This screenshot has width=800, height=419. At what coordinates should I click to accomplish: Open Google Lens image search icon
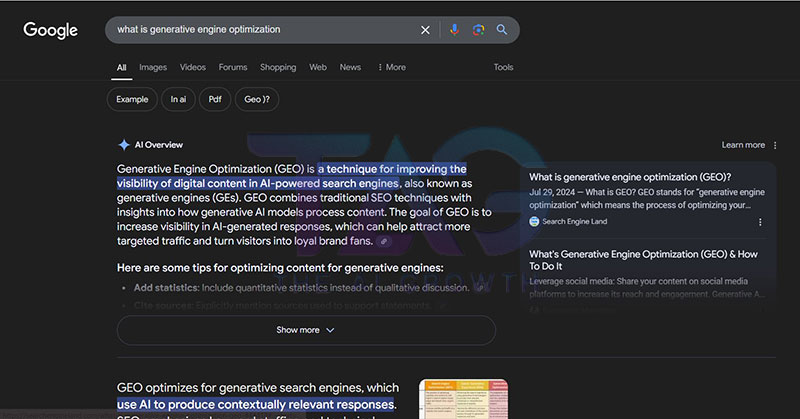(x=478, y=30)
